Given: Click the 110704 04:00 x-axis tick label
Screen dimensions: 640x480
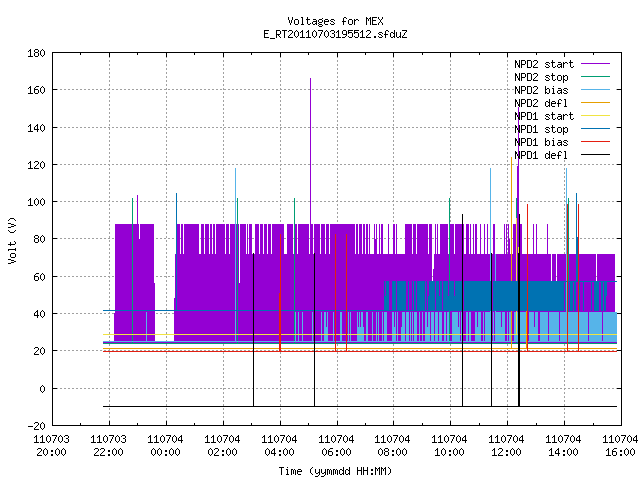Looking at the screenshot, I should point(279,446).
